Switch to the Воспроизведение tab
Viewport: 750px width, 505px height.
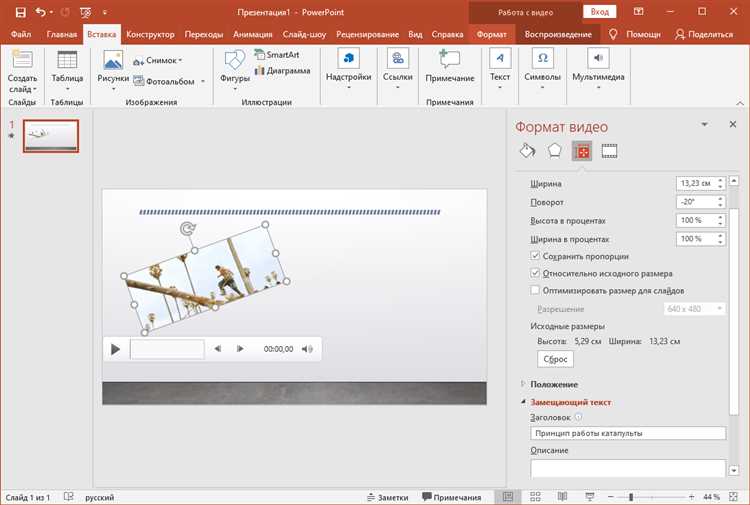(558, 34)
